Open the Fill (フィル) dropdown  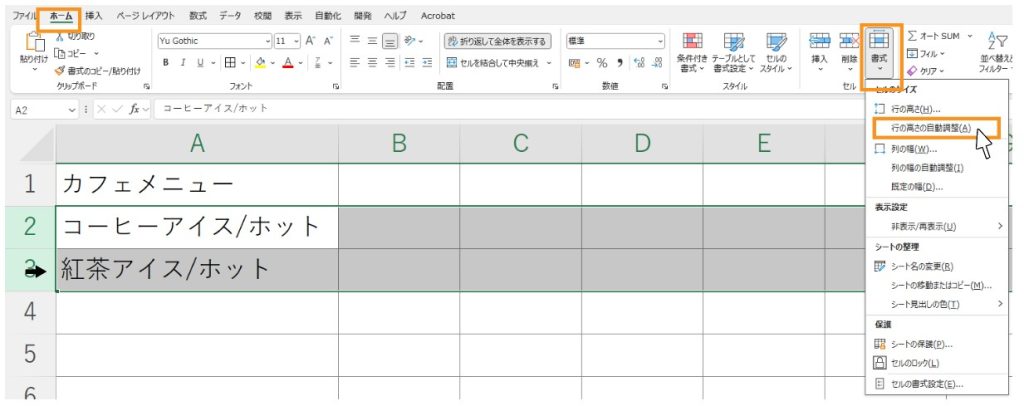pyautogui.click(x=926, y=54)
